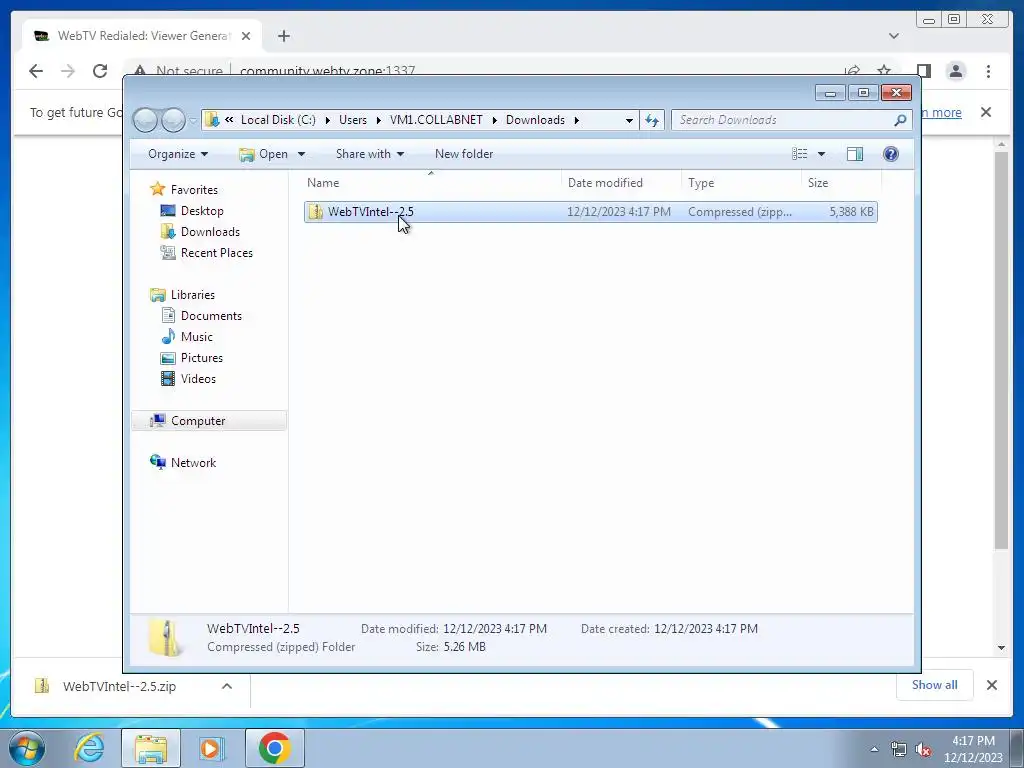1024x768 pixels.
Task: Reload the Chrome page
Action: (100, 71)
